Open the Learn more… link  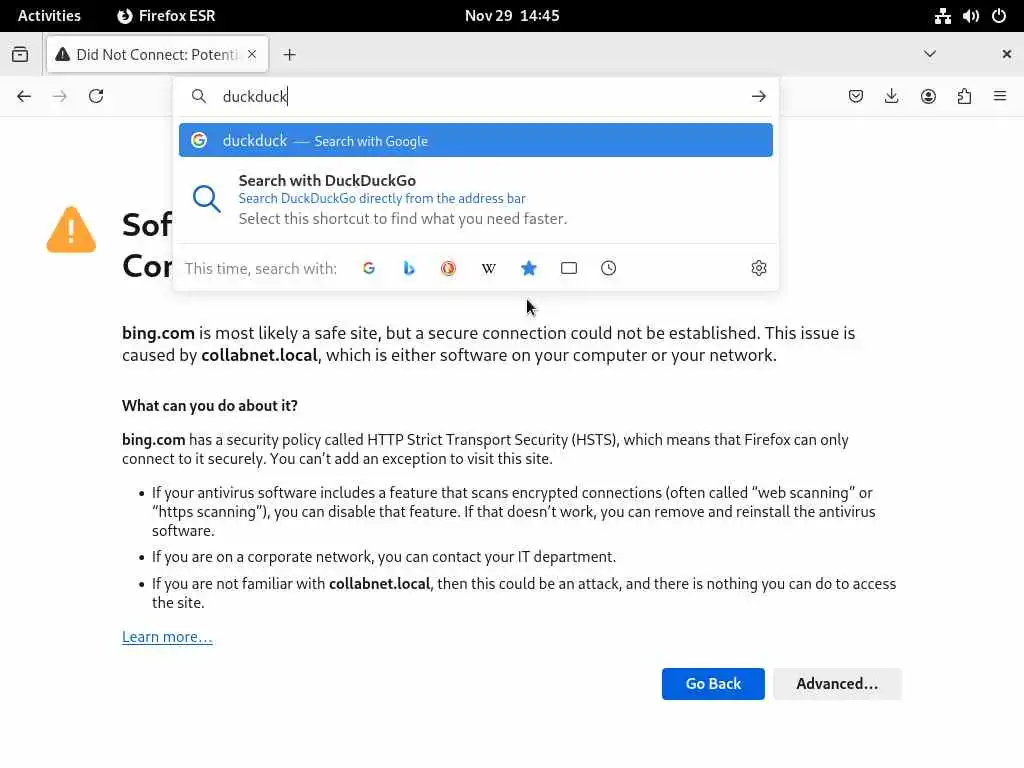(x=167, y=637)
